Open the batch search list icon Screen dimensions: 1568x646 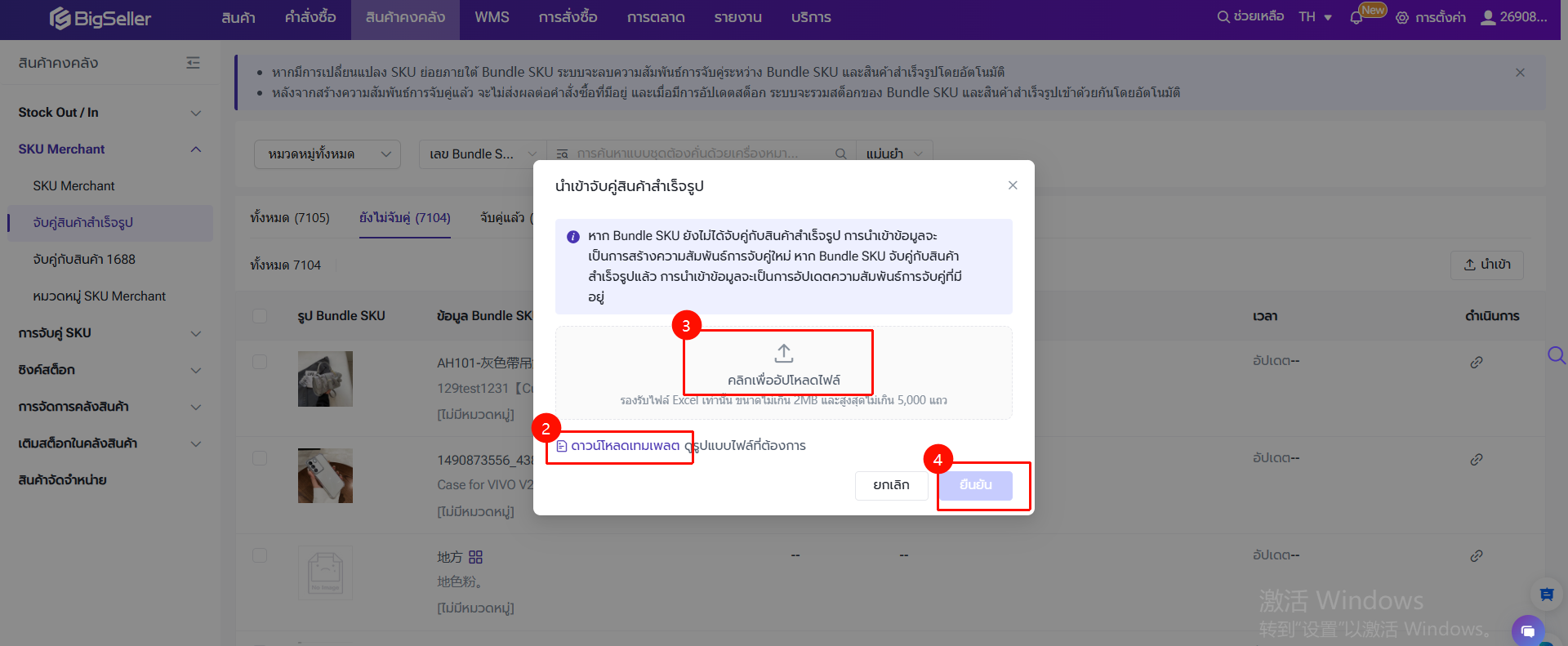pyautogui.click(x=562, y=154)
